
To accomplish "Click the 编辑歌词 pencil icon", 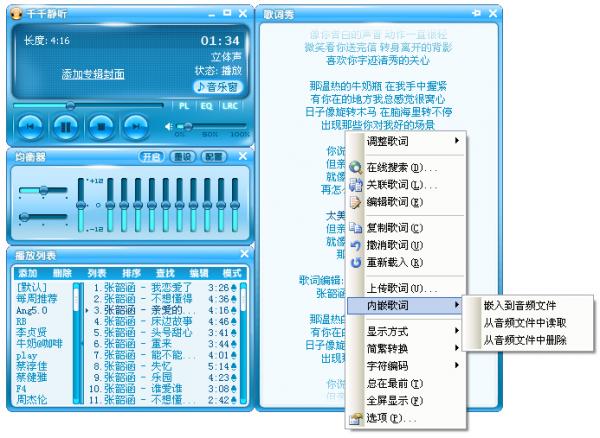I will 355,202.
